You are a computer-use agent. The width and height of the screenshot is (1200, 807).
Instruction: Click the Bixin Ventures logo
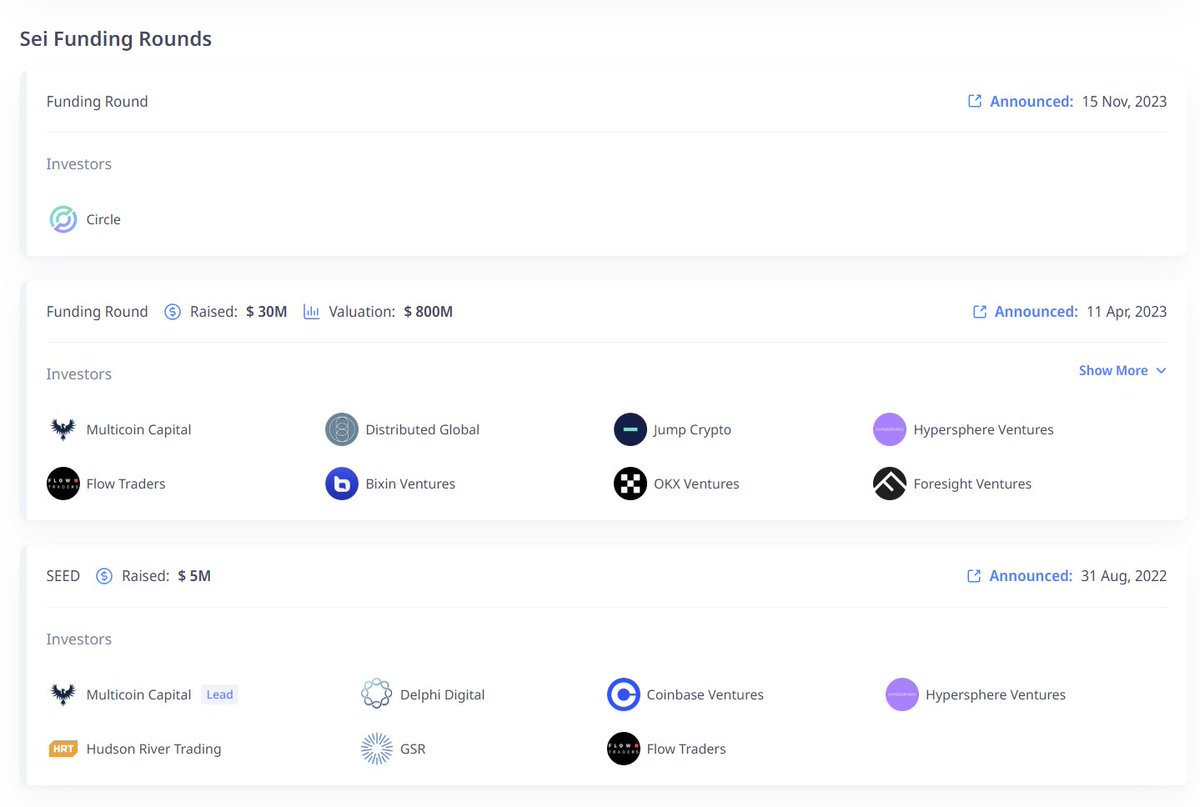coord(342,484)
